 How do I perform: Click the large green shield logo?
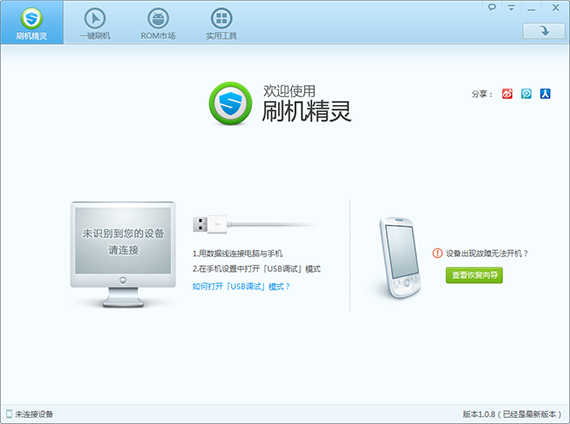click(x=230, y=103)
